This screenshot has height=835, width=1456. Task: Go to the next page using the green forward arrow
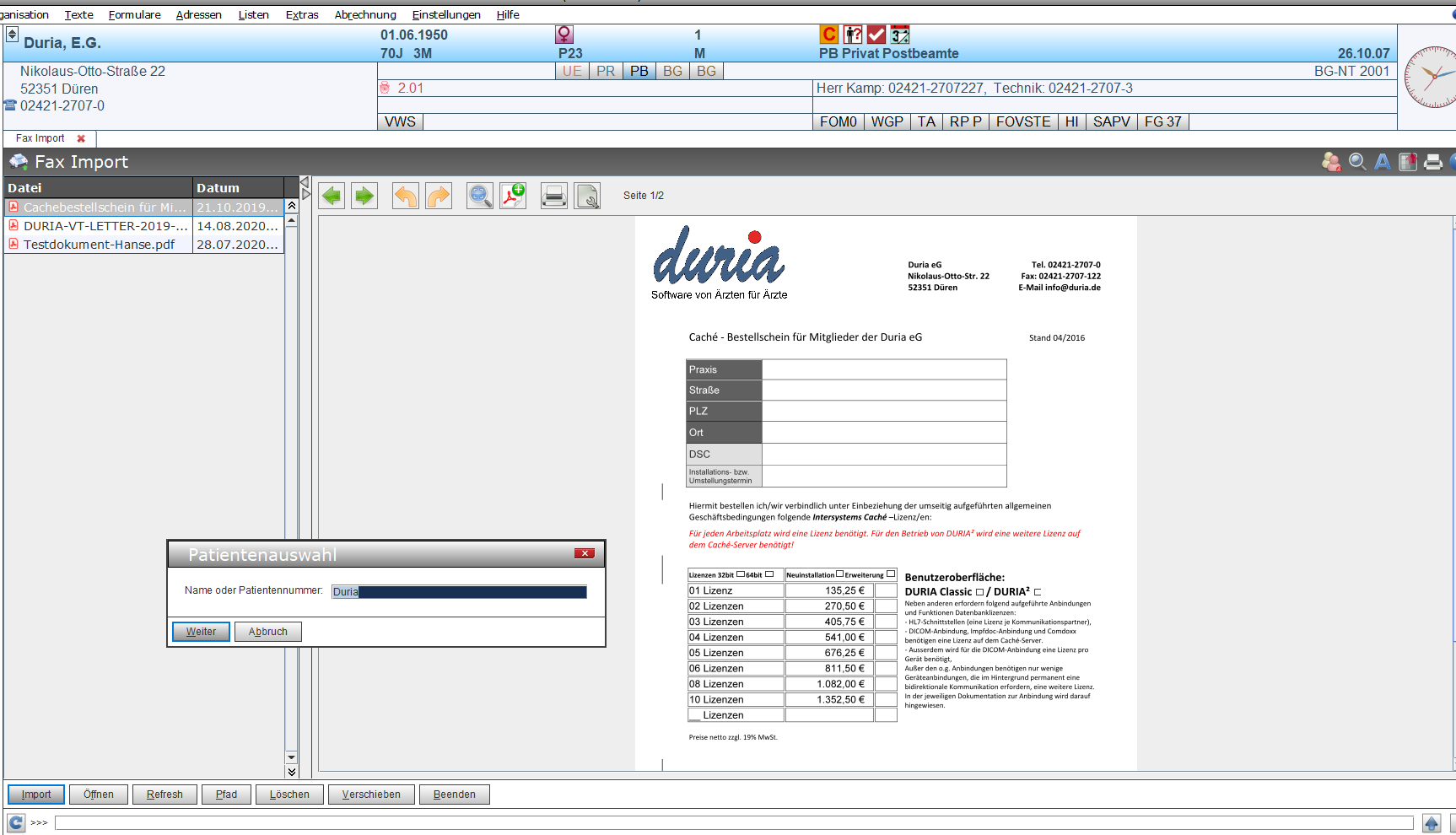pos(364,195)
